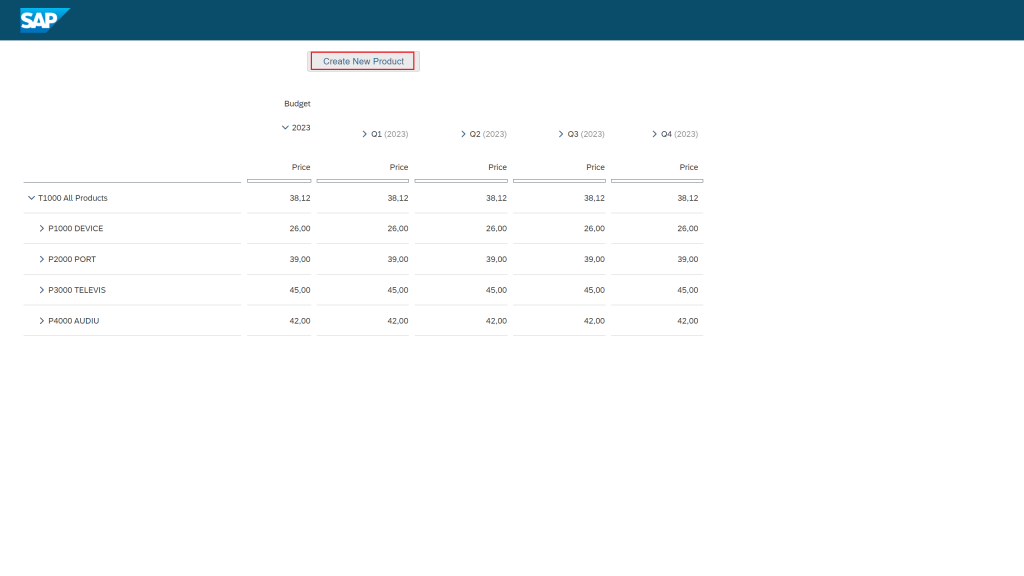Expand the Q2 (2023) column

click(463, 134)
